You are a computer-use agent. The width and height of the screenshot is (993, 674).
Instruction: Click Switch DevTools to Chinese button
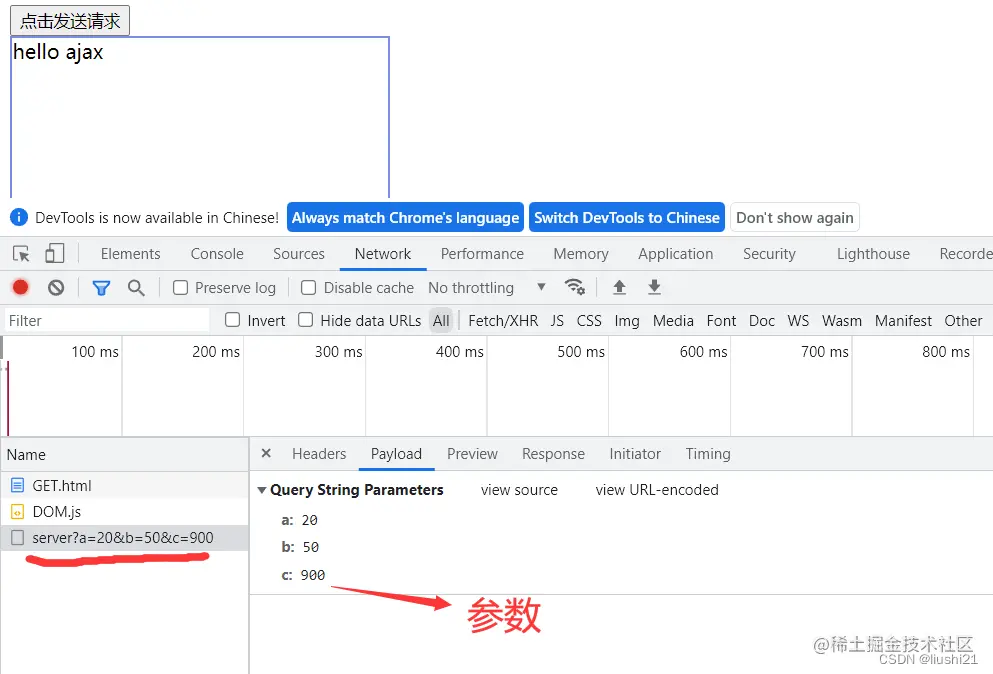626,217
